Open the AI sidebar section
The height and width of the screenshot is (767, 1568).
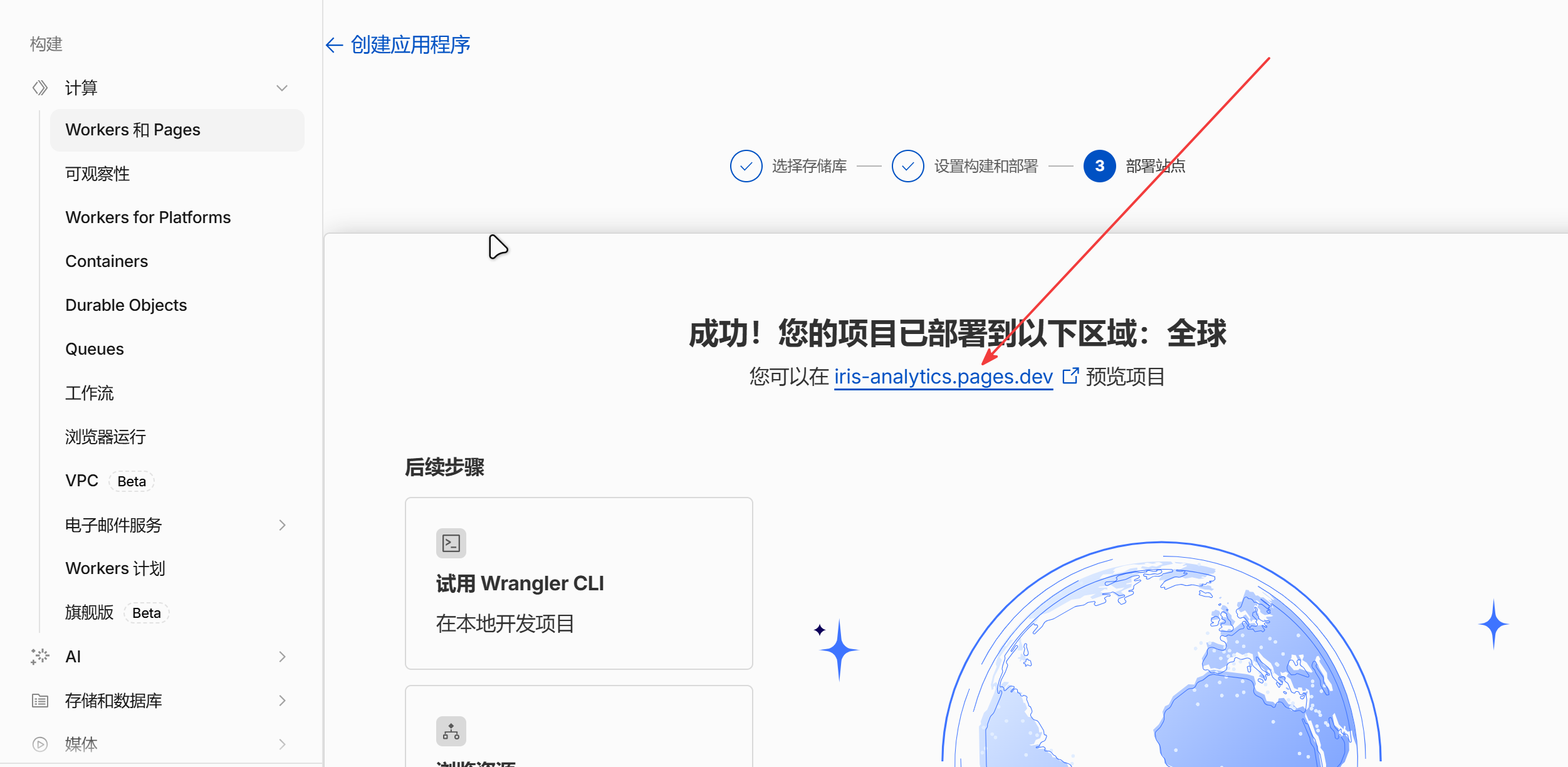(x=73, y=656)
